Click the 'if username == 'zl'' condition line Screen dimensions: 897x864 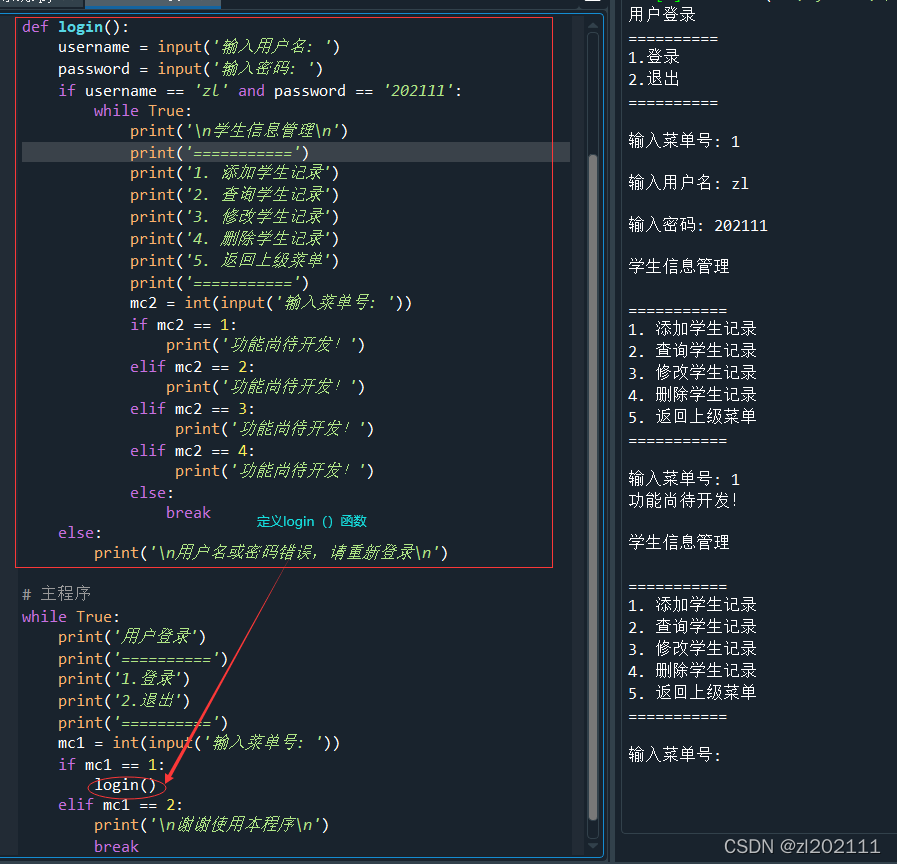(x=260, y=90)
